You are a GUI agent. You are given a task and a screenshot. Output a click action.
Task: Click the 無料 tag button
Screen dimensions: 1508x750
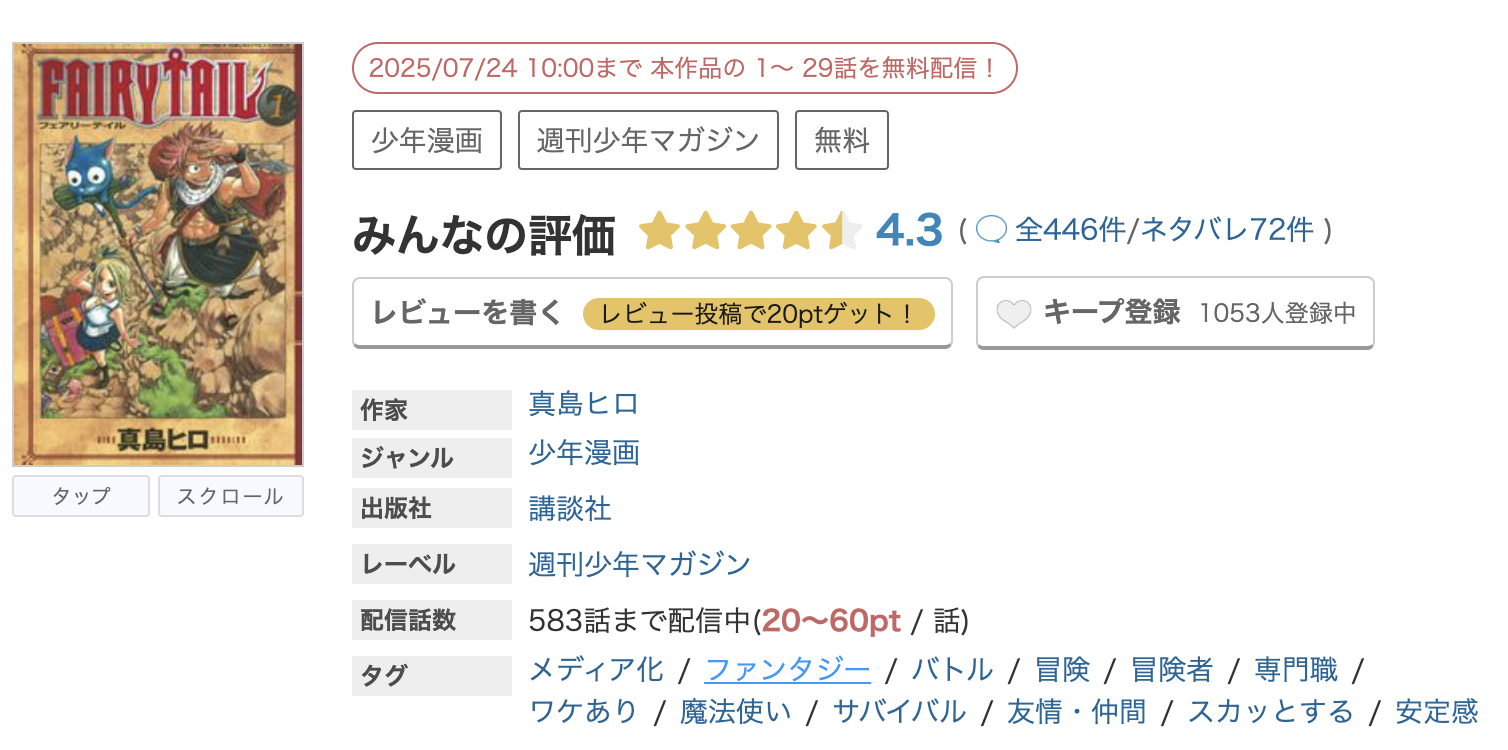pyautogui.click(x=842, y=140)
